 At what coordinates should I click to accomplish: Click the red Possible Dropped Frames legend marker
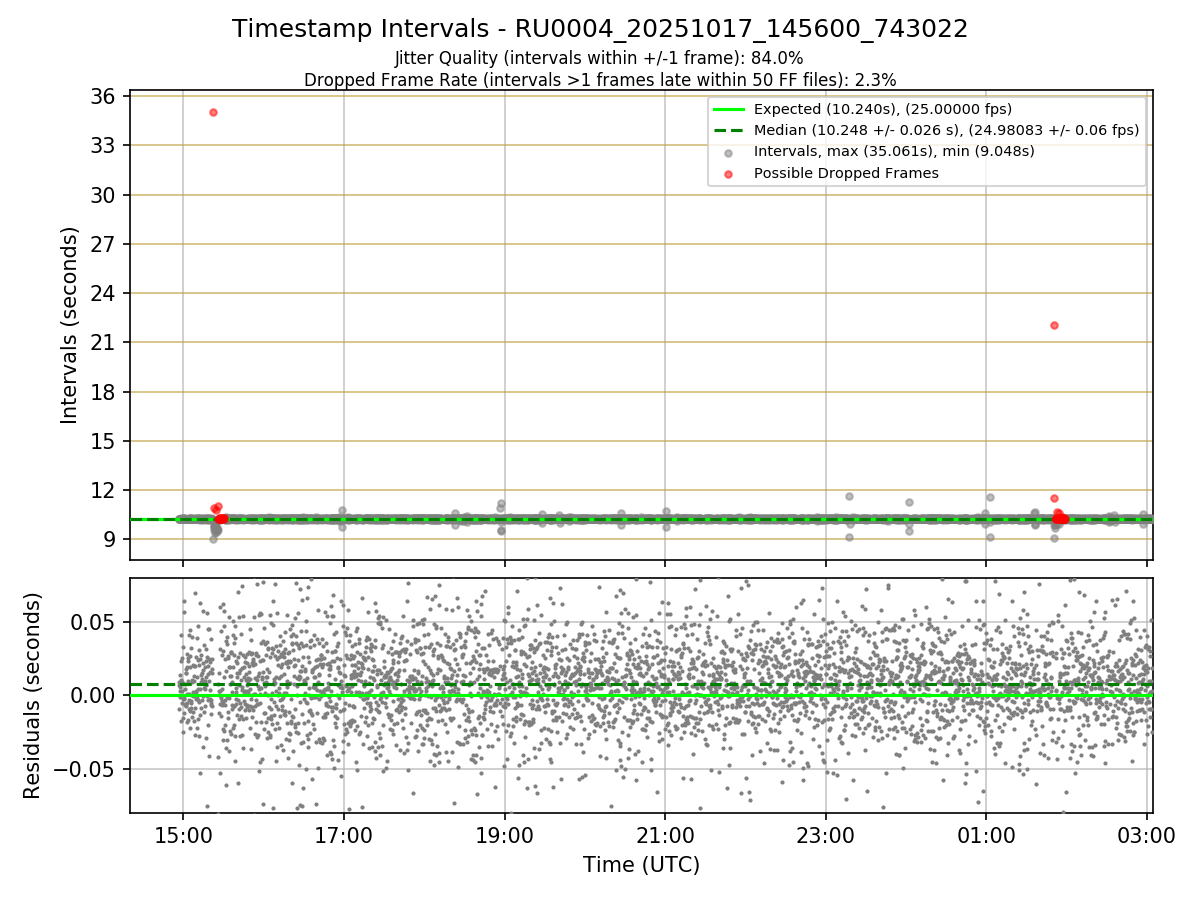tap(728, 173)
